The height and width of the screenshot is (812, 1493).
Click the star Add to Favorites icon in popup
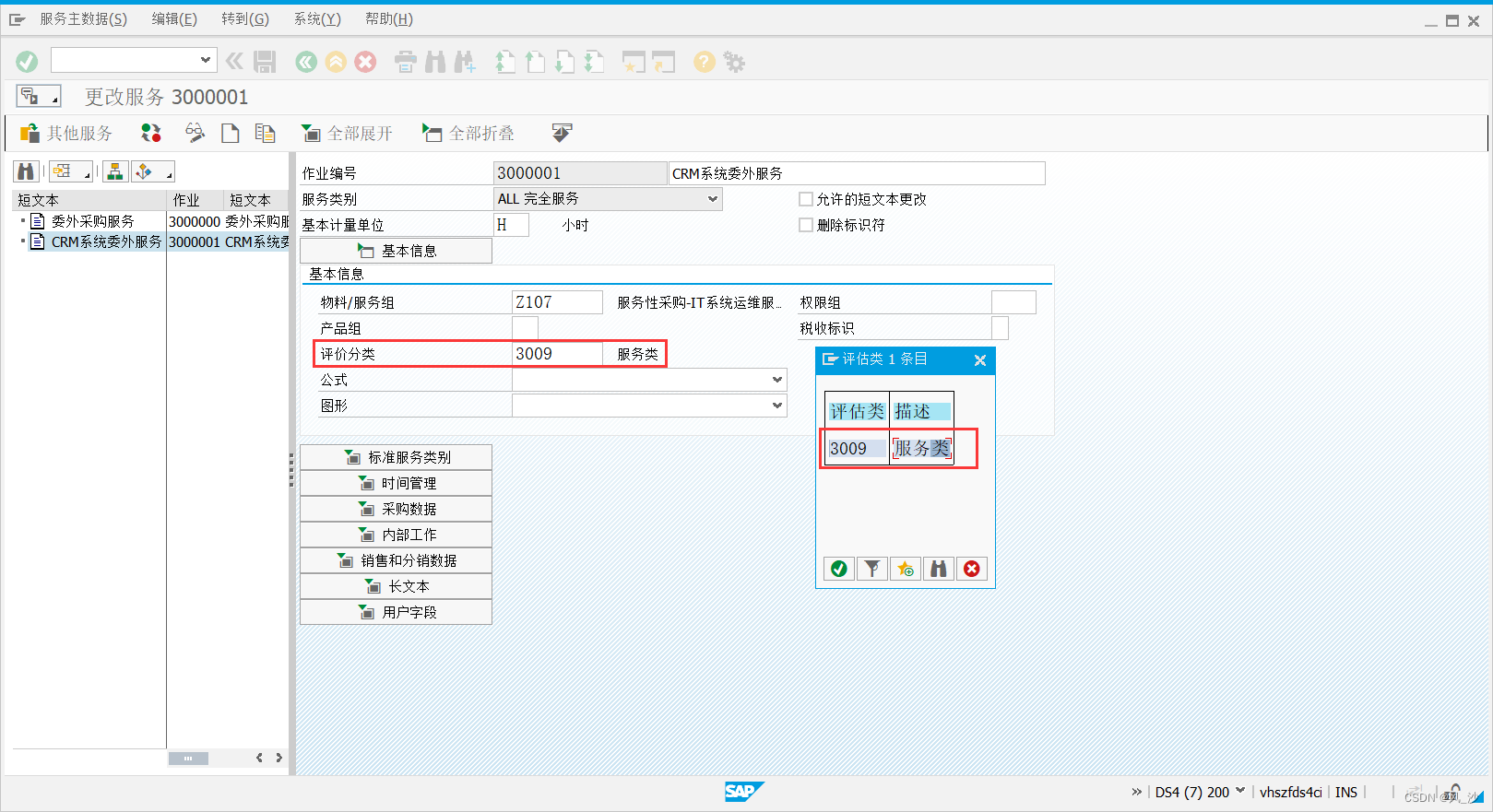[x=906, y=569]
